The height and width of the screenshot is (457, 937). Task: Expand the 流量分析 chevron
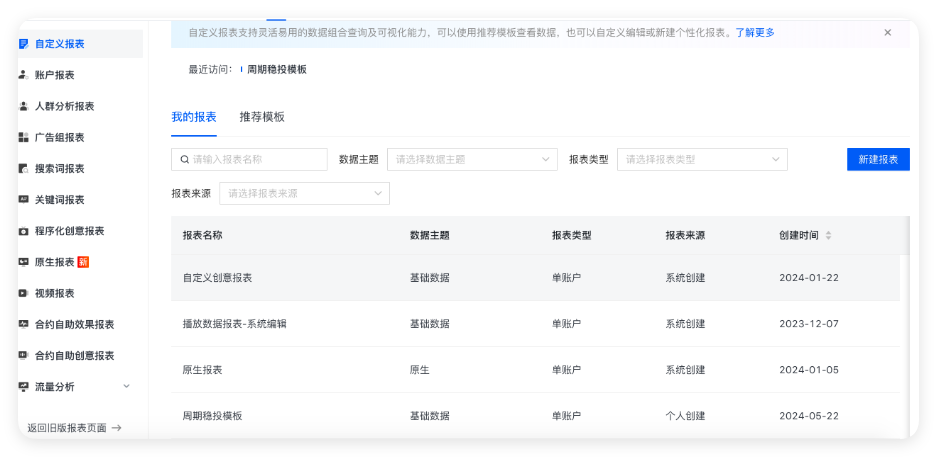click(126, 387)
